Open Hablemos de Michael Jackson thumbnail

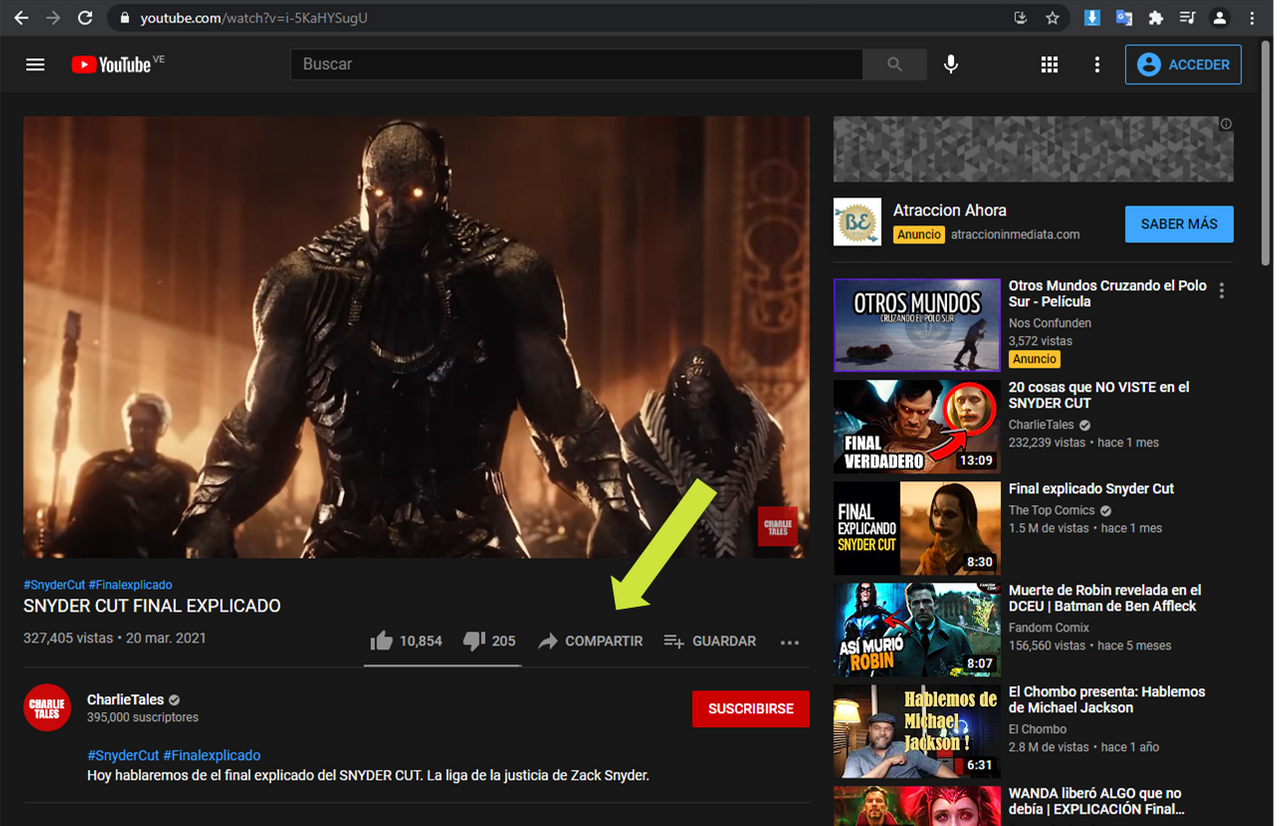917,732
